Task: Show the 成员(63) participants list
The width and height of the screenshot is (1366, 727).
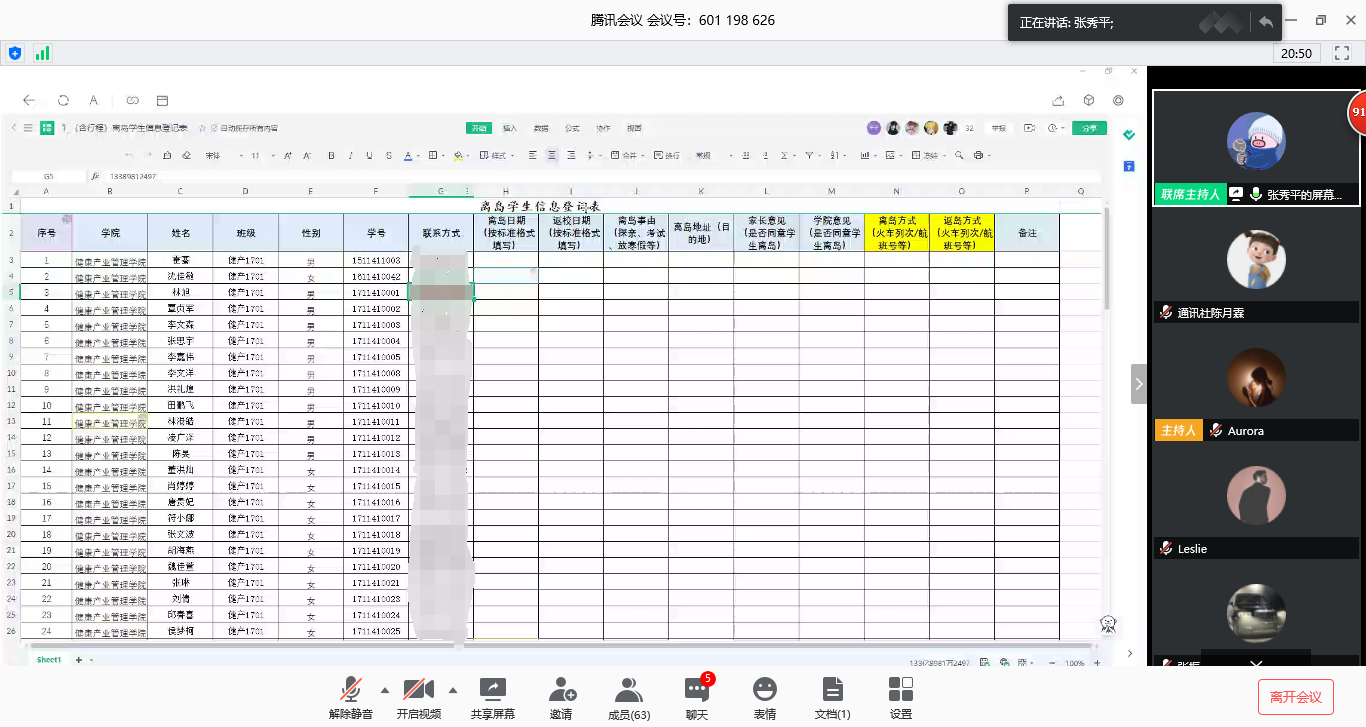Action: pyautogui.click(x=629, y=698)
